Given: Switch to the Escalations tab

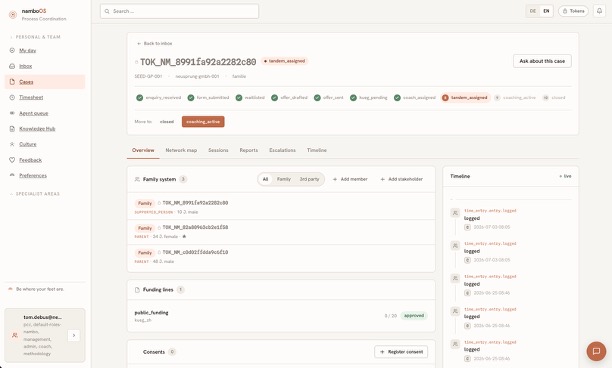Looking at the screenshot, I should pos(282,150).
